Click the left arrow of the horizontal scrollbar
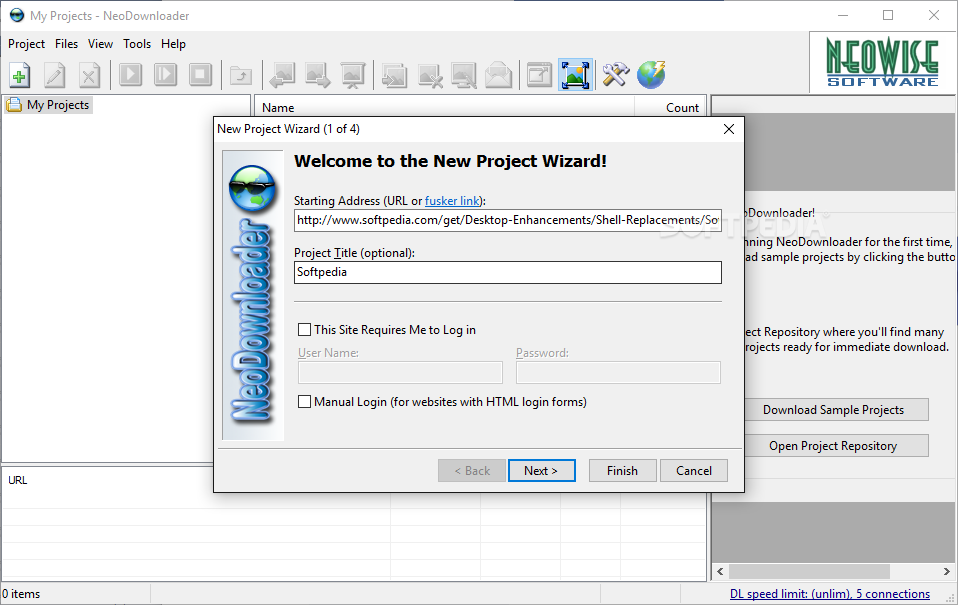This screenshot has height=605, width=958. (720, 571)
